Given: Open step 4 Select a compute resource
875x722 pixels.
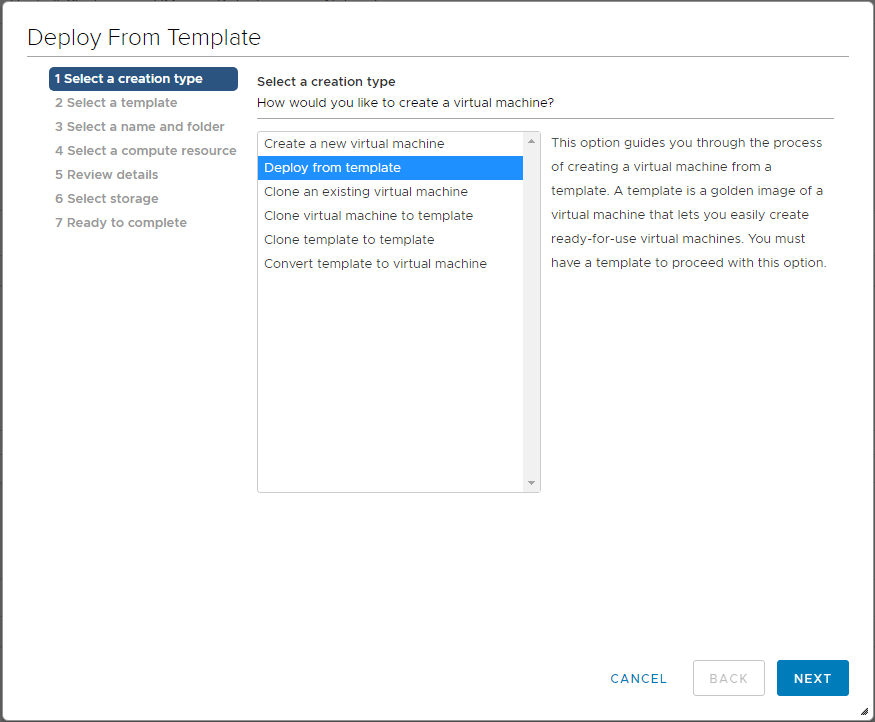Looking at the screenshot, I should [x=146, y=151].
